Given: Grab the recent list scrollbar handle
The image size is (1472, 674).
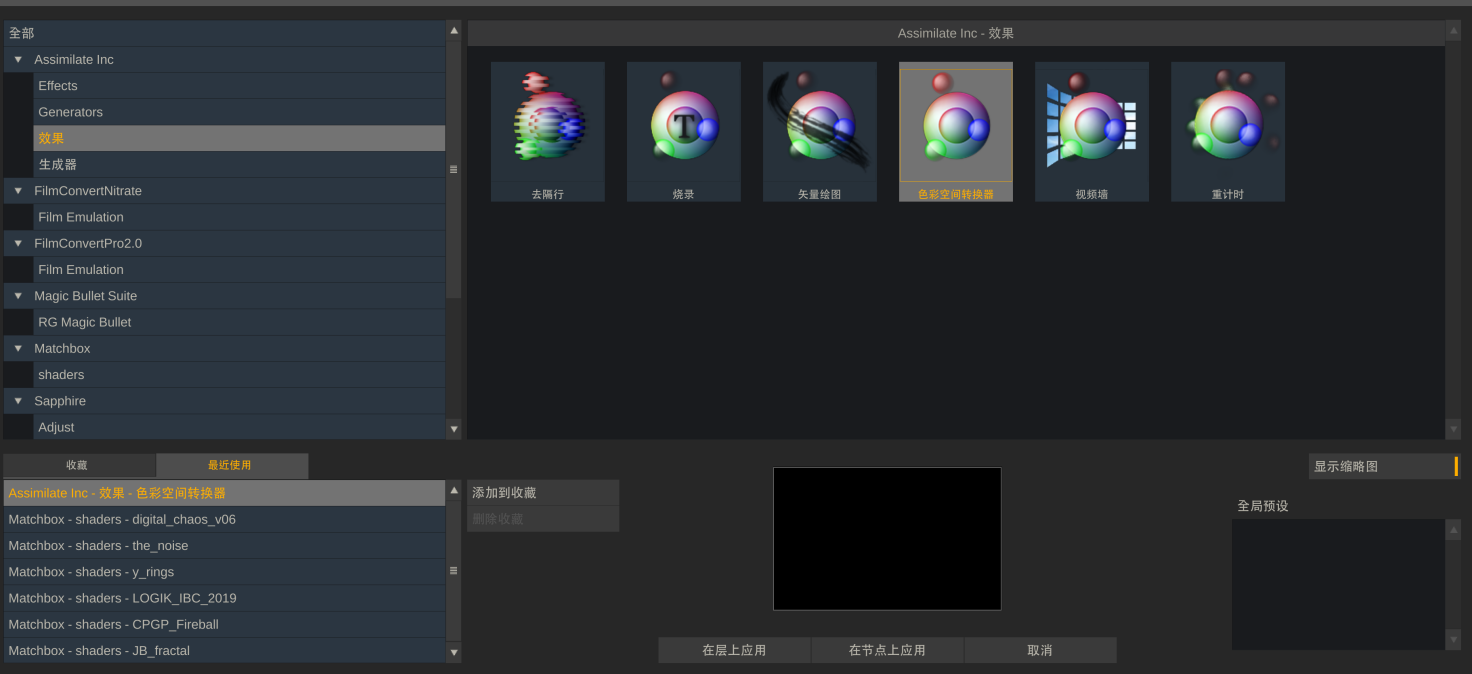Looking at the screenshot, I should [454, 571].
